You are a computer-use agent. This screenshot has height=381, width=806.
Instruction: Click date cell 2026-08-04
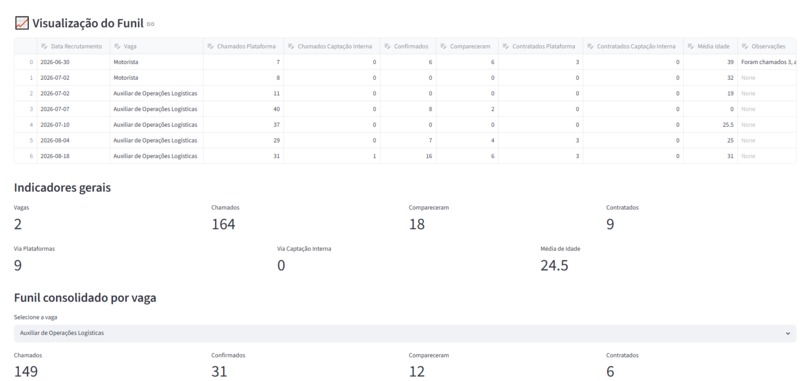click(x=74, y=140)
